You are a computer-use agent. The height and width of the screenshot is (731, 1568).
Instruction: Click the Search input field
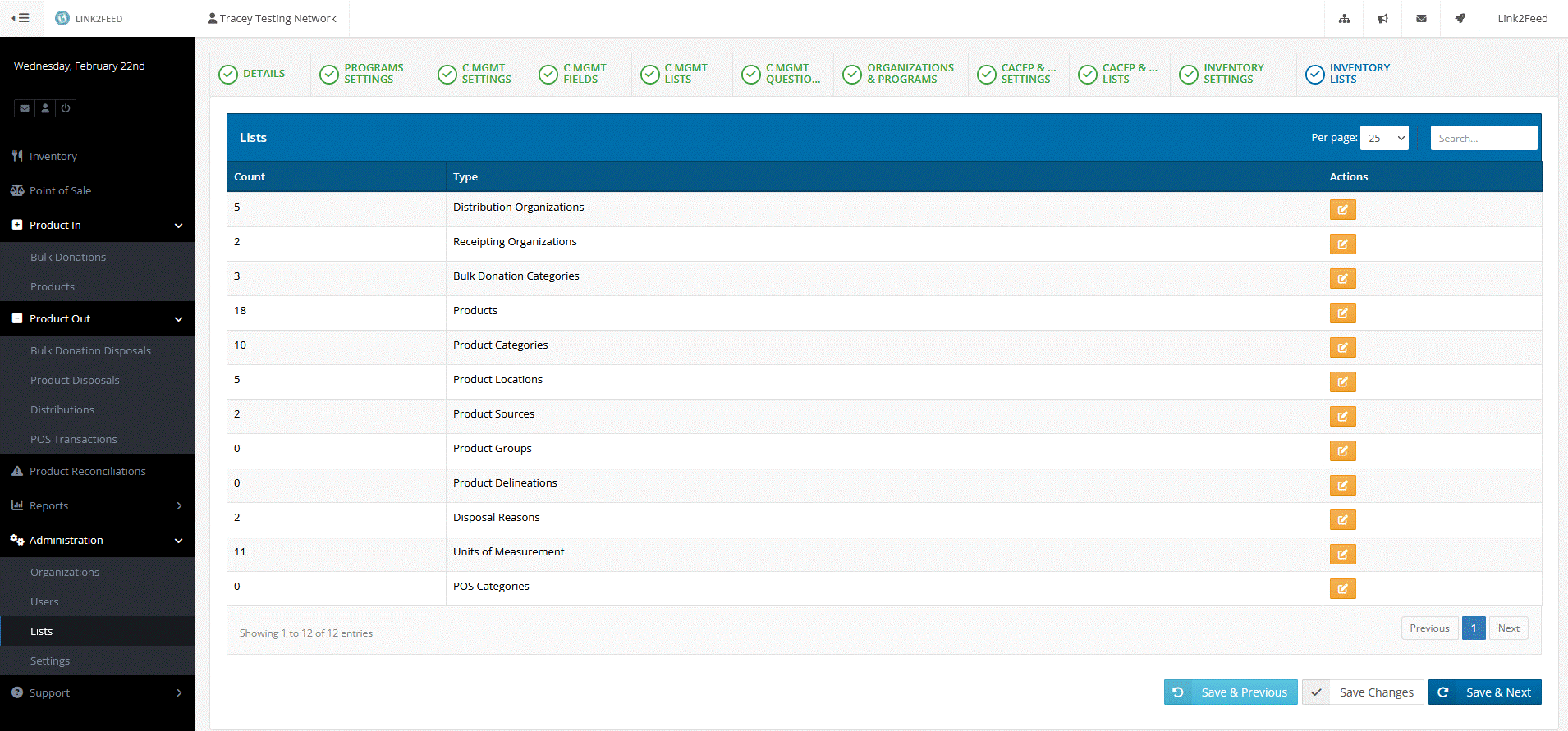click(x=1483, y=139)
